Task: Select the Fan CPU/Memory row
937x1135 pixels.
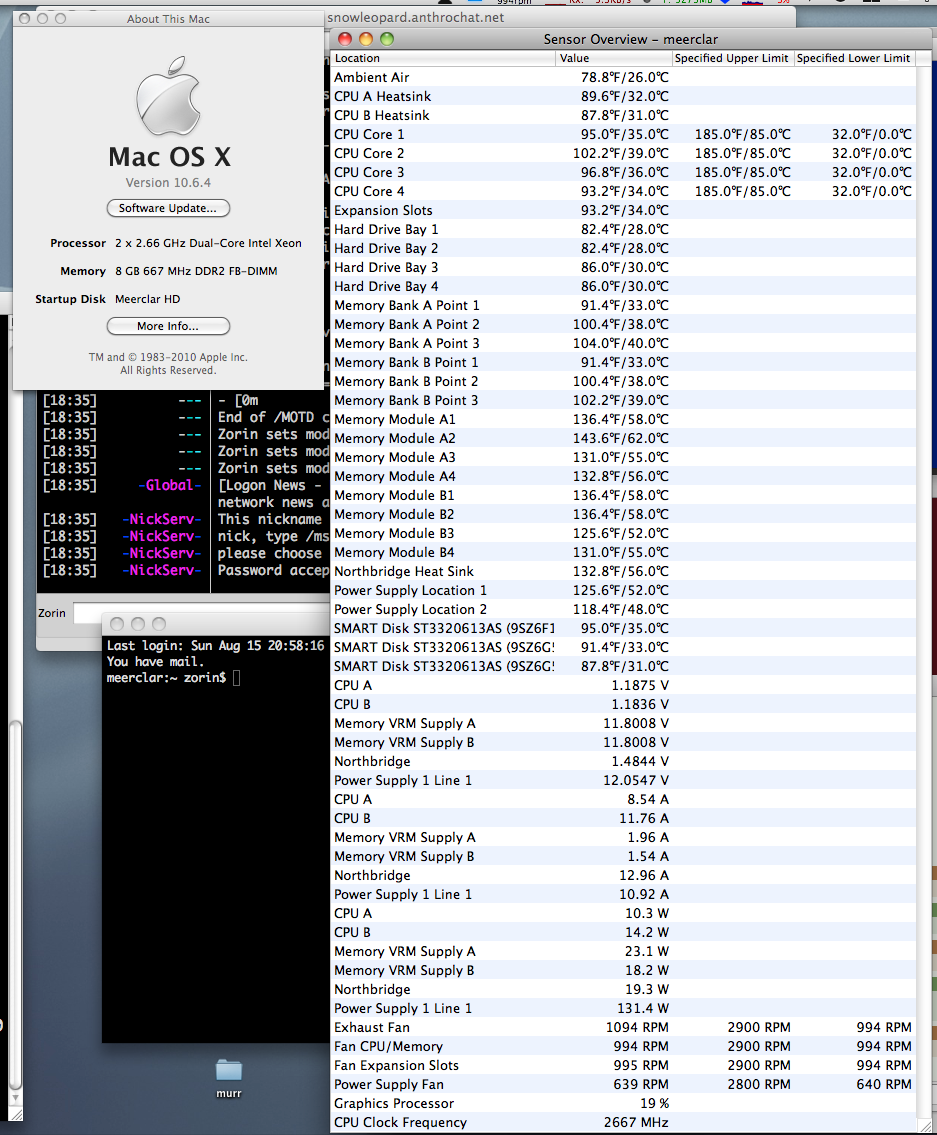Action: point(623,1046)
